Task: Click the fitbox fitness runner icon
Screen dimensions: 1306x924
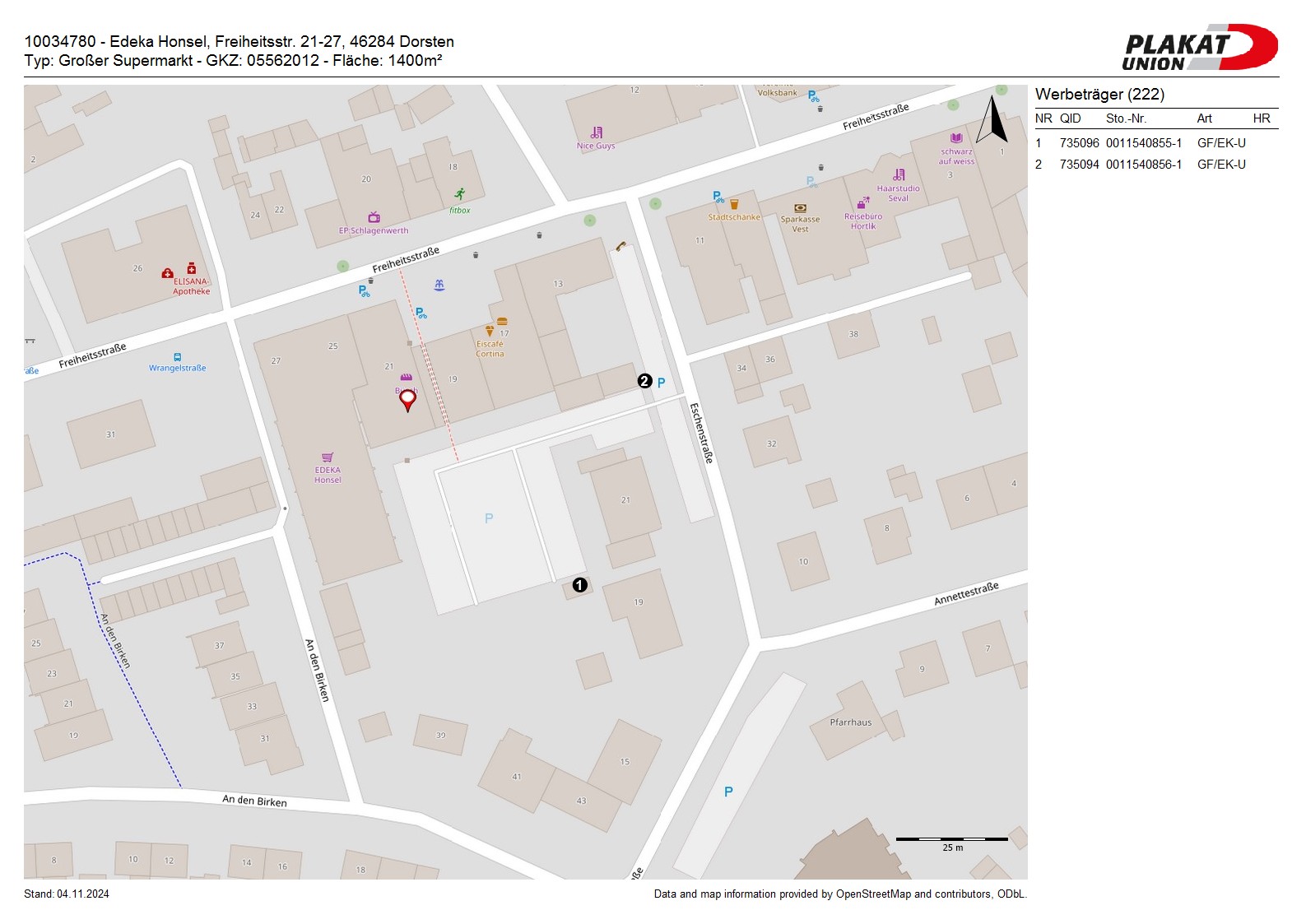Action: [x=460, y=194]
